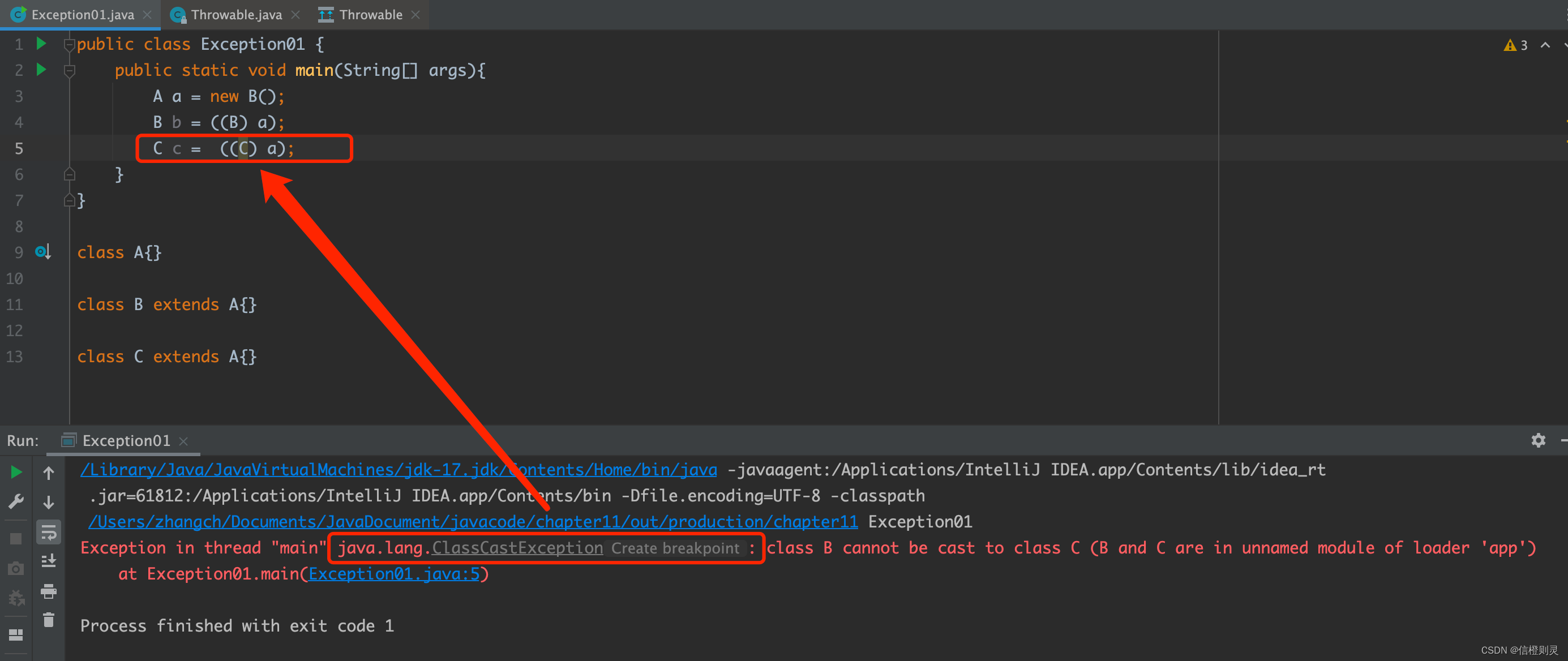Open run configuration wrench icon

pos(16,501)
